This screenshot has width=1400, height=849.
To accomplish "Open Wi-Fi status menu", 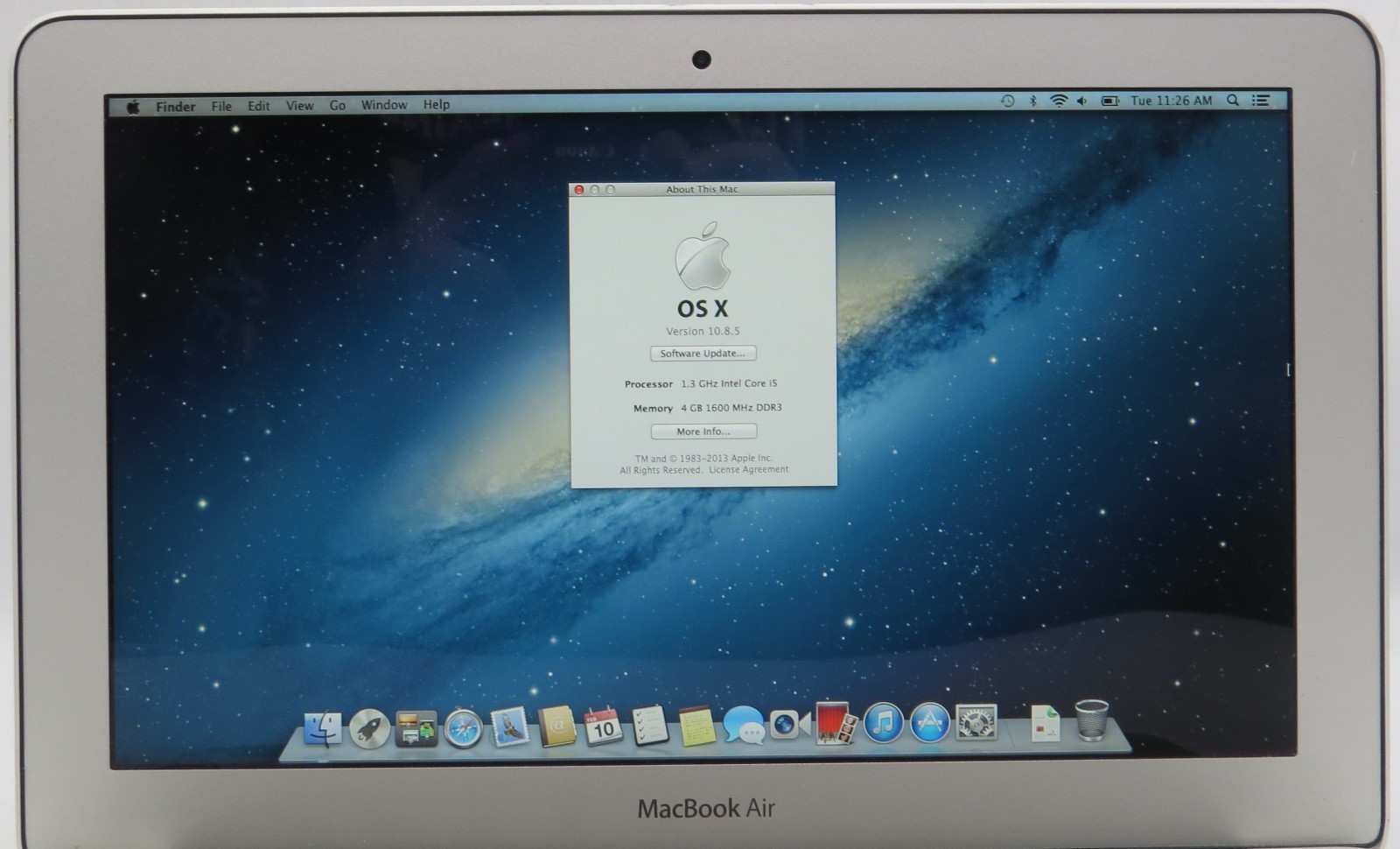I will (x=1058, y=102).
